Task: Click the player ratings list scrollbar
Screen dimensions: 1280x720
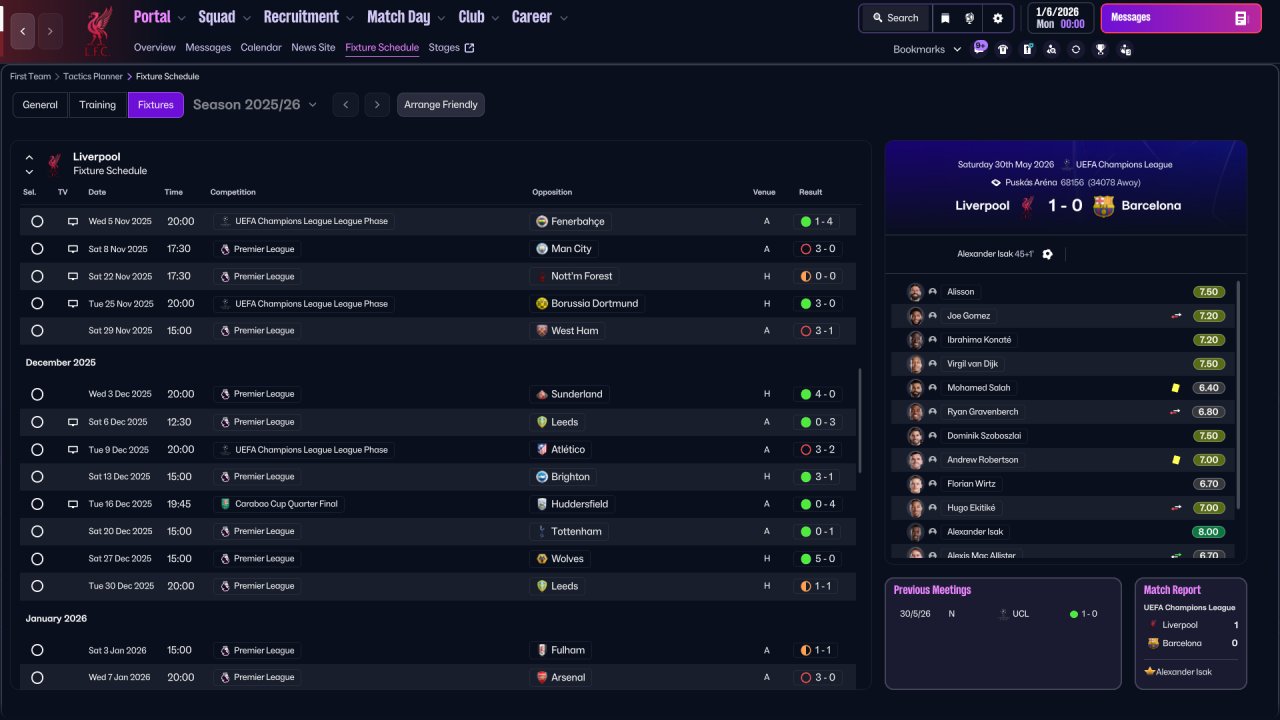Action: pyautogui.click(x=1239, y=396)
